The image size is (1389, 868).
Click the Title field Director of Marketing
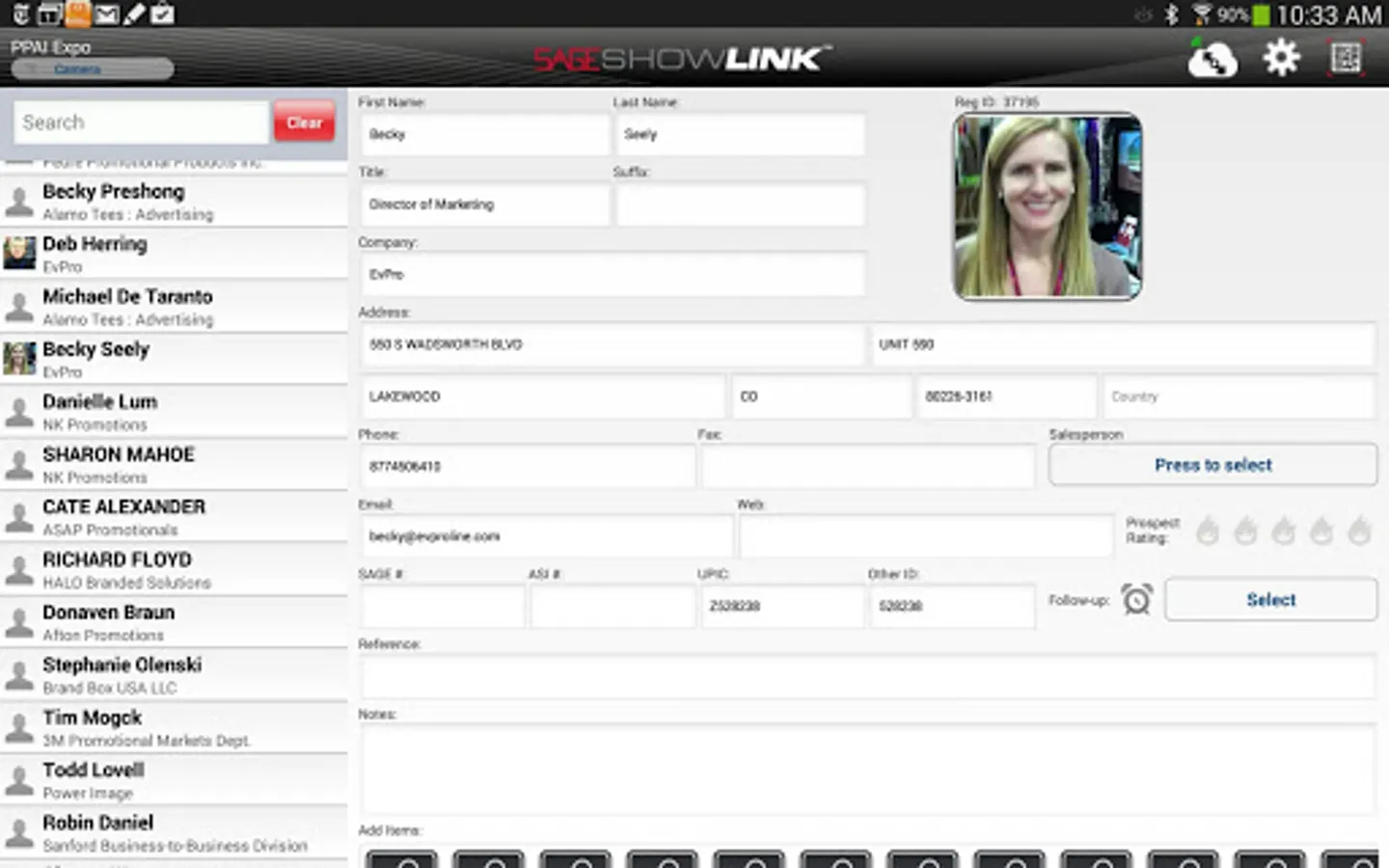pyautogui.click(x=485, y=204)
